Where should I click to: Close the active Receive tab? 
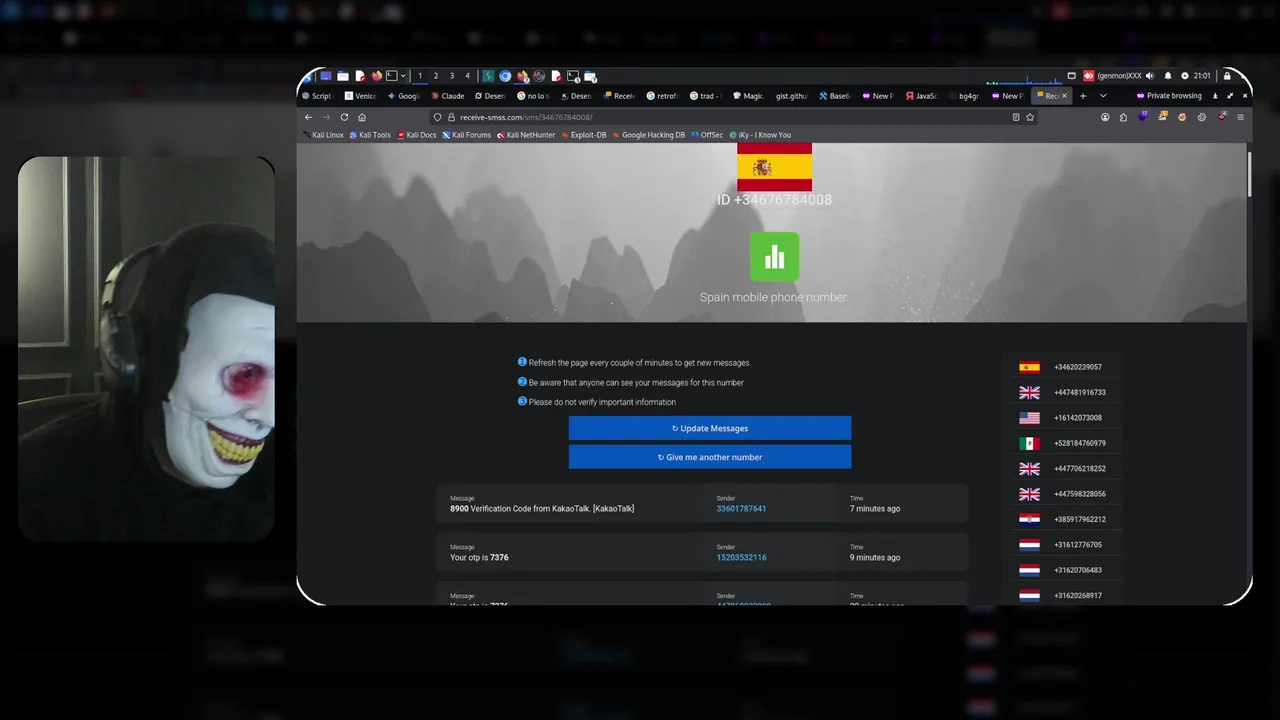(1064, 96)
